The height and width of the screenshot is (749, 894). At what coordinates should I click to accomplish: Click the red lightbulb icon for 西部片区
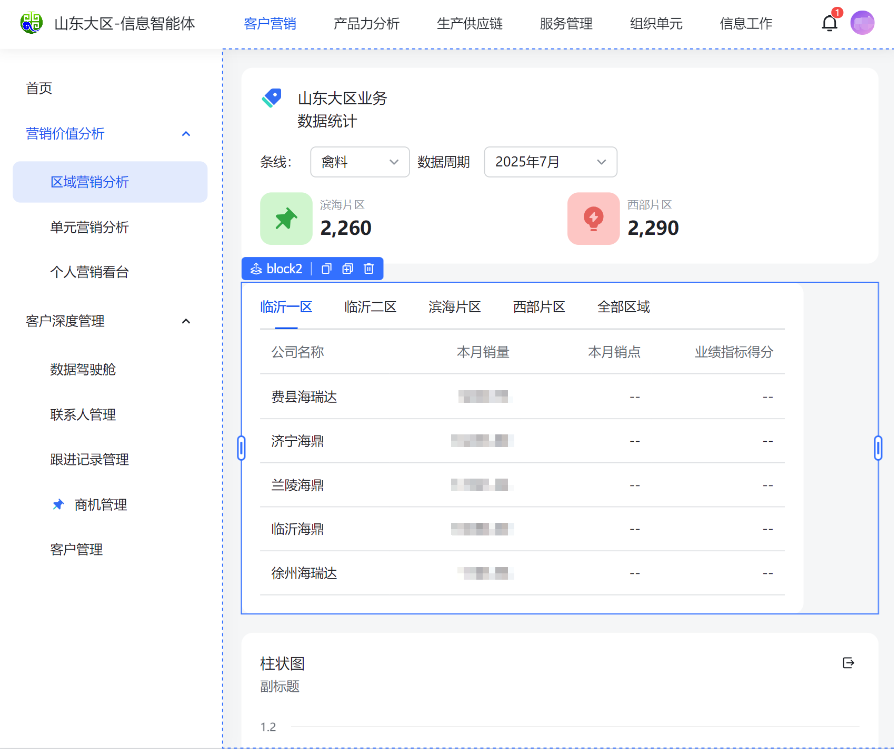pos(593,218)
